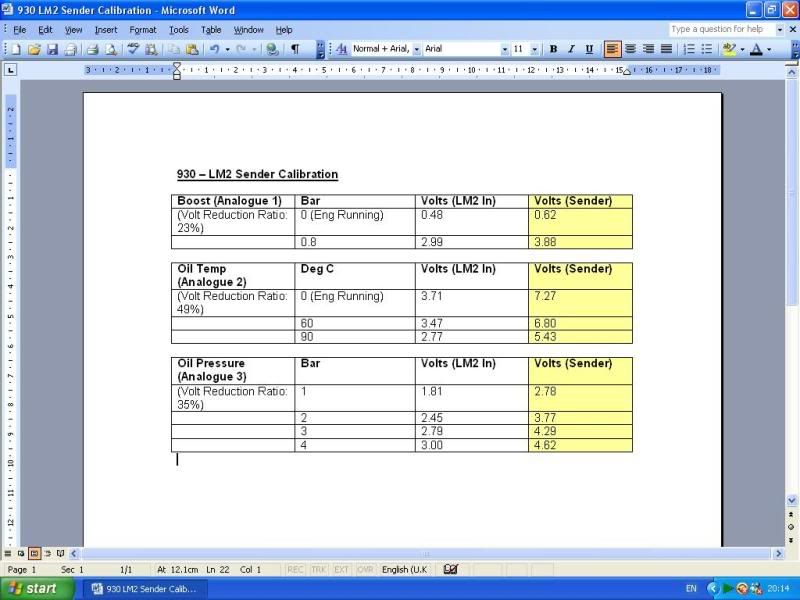Toggle Bold formatting

[553, 49]
